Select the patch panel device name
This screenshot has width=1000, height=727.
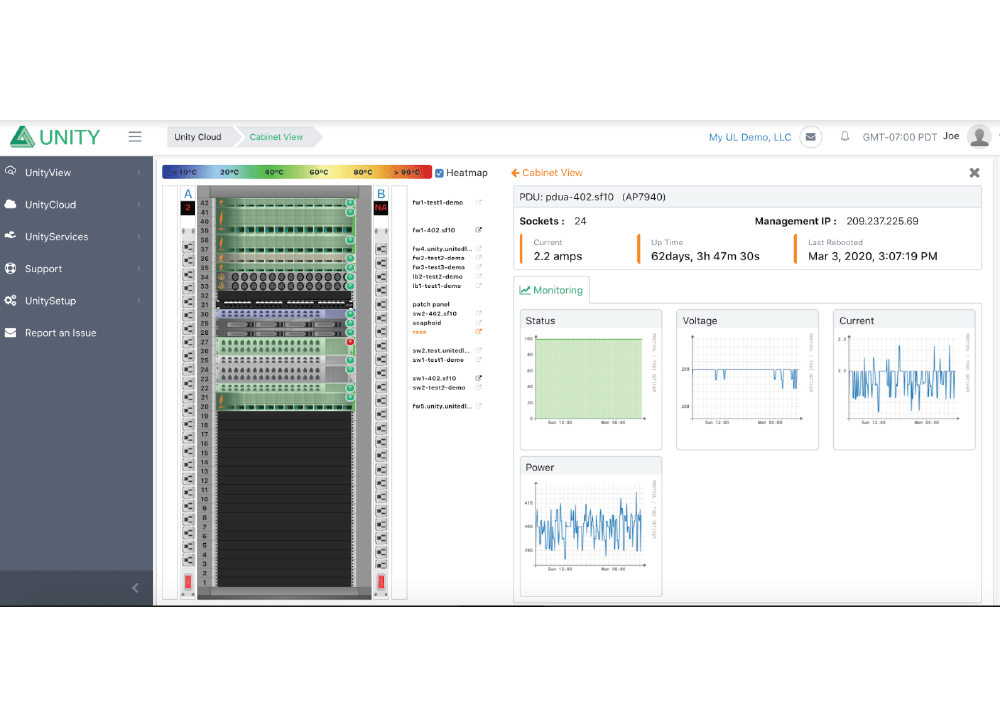[x=431, y=304]
